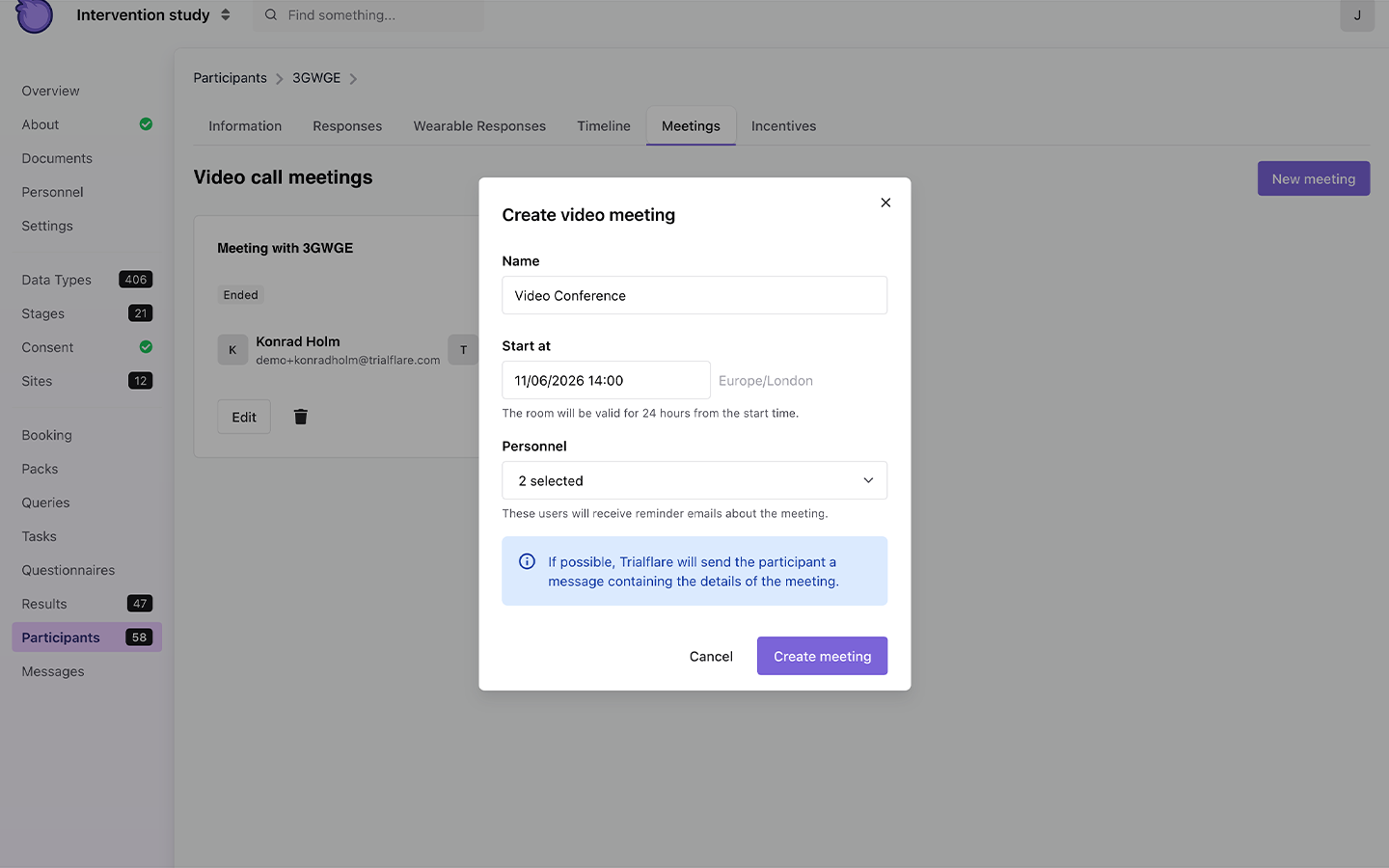This screenshot has width=1389, height=868.
Task: Click the 3GWGE breadcrumb link
Action: tap(316, 78)
